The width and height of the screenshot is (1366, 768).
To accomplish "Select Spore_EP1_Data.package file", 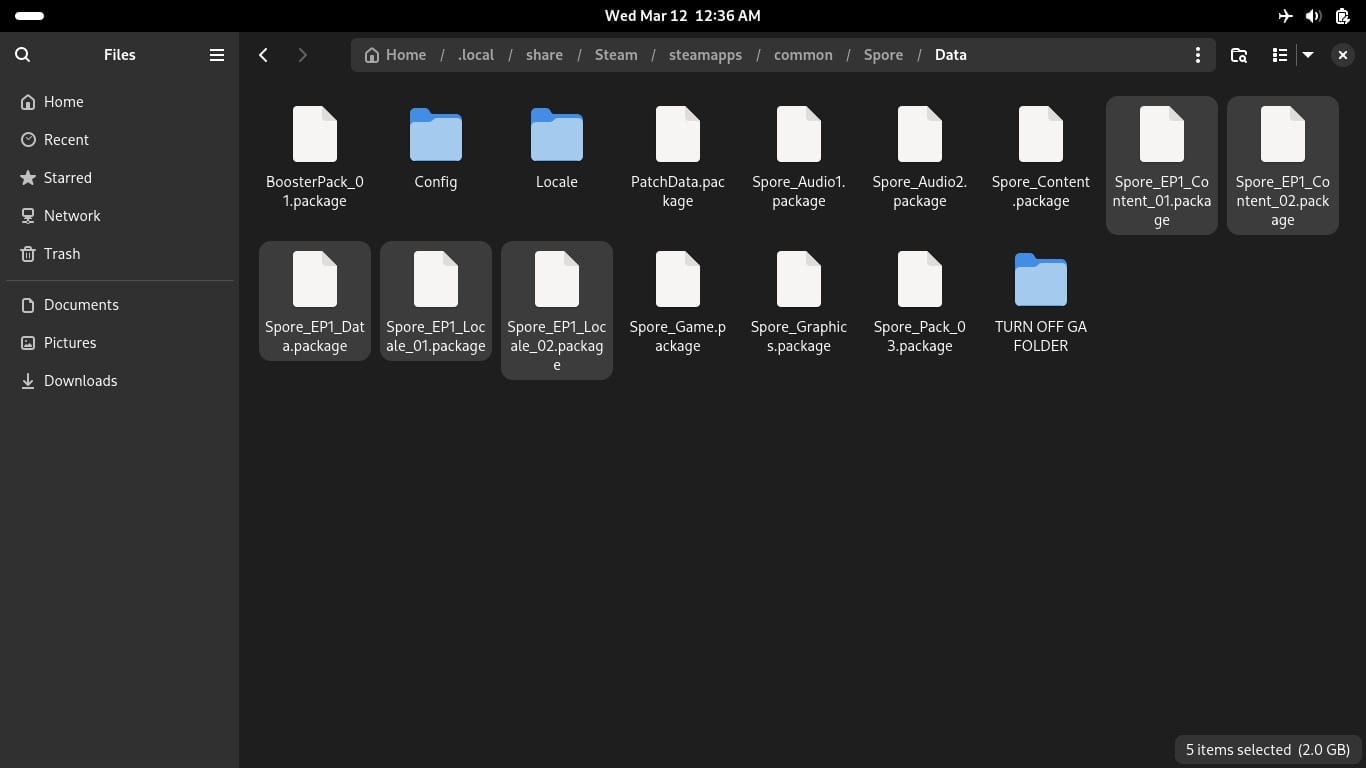I will click(315, 301).
